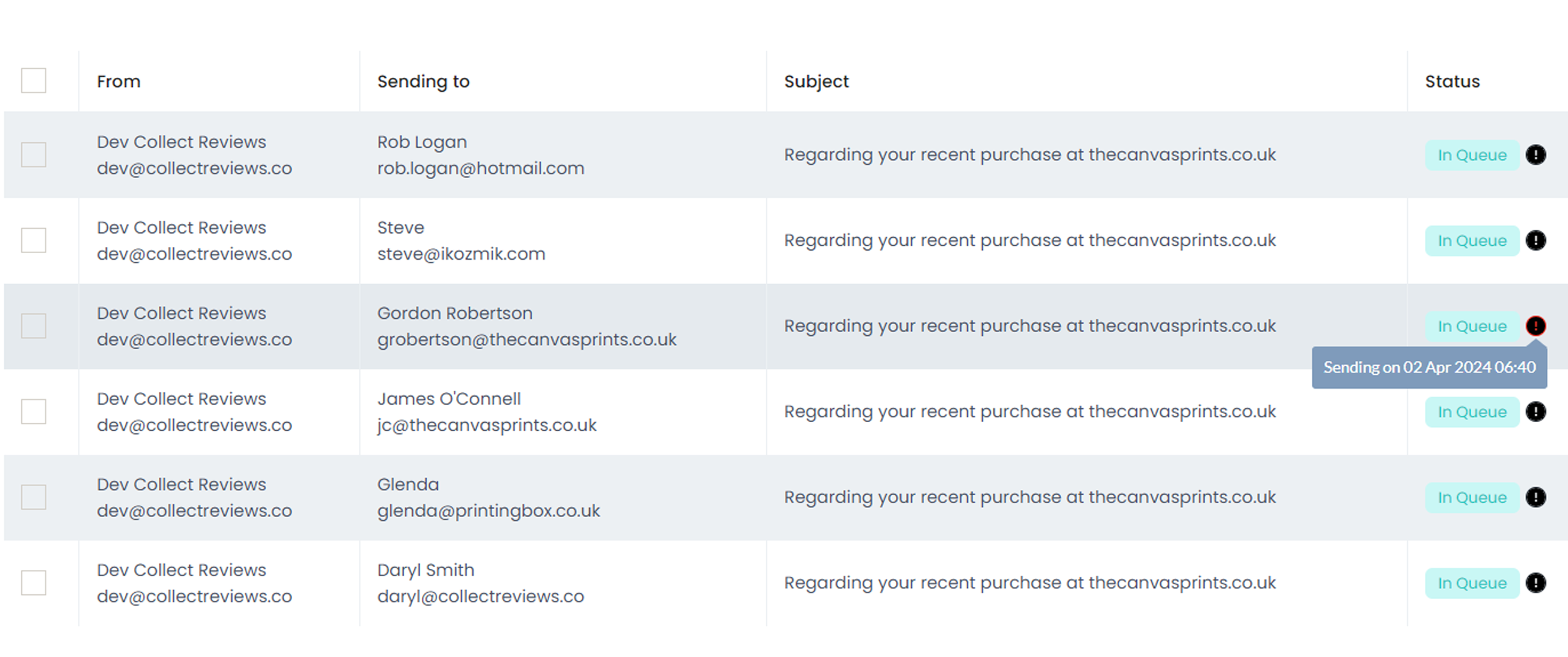1568x657 pixels.
Task: Check the box next to Glenda's email
Action: pyautogui.click(x=33, y=497)
